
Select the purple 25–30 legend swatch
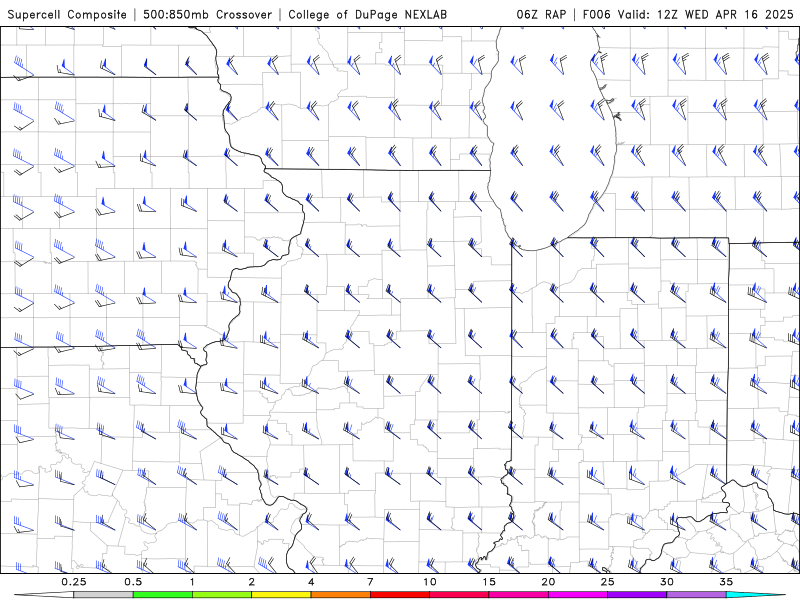(637, 595)
